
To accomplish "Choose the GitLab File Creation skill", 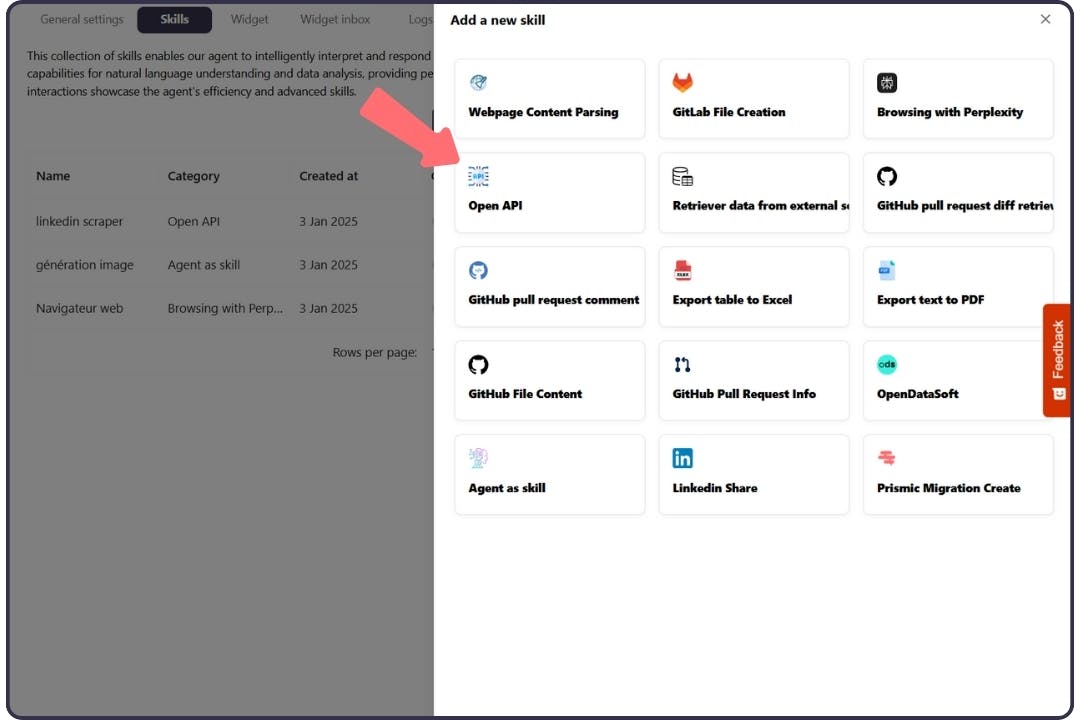I will point(754,98).
